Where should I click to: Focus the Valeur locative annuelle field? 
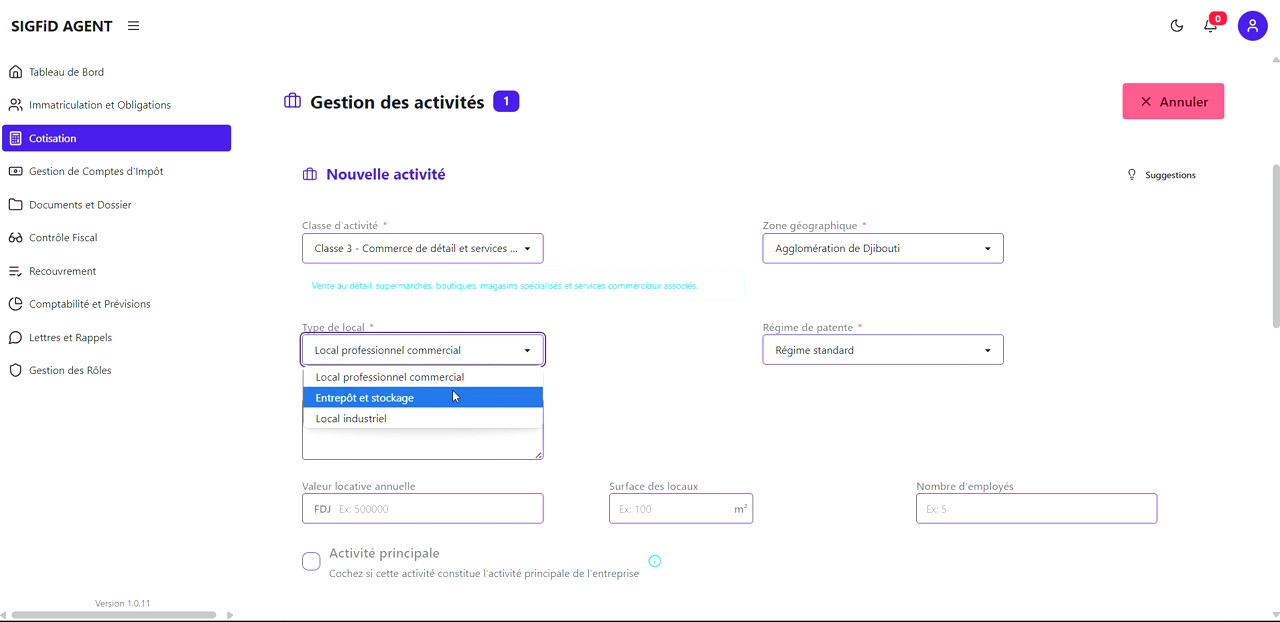click(x=438, y=509)
